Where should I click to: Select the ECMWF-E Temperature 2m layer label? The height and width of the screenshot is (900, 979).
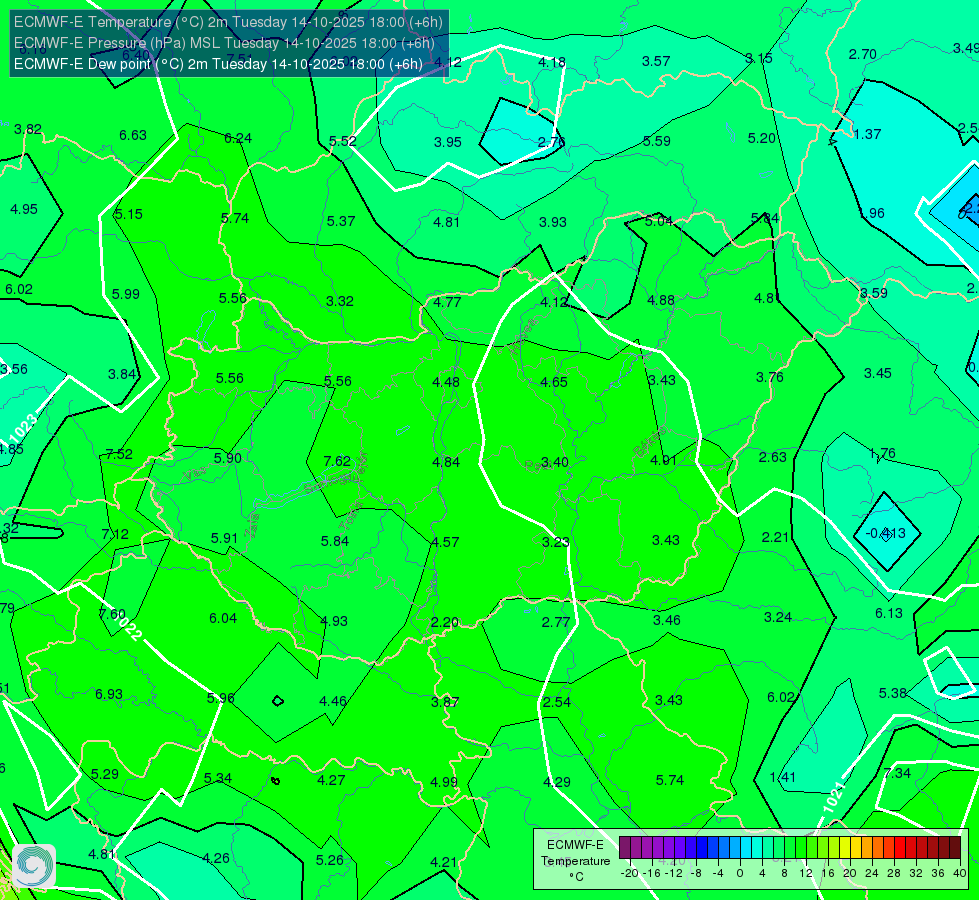228,22
